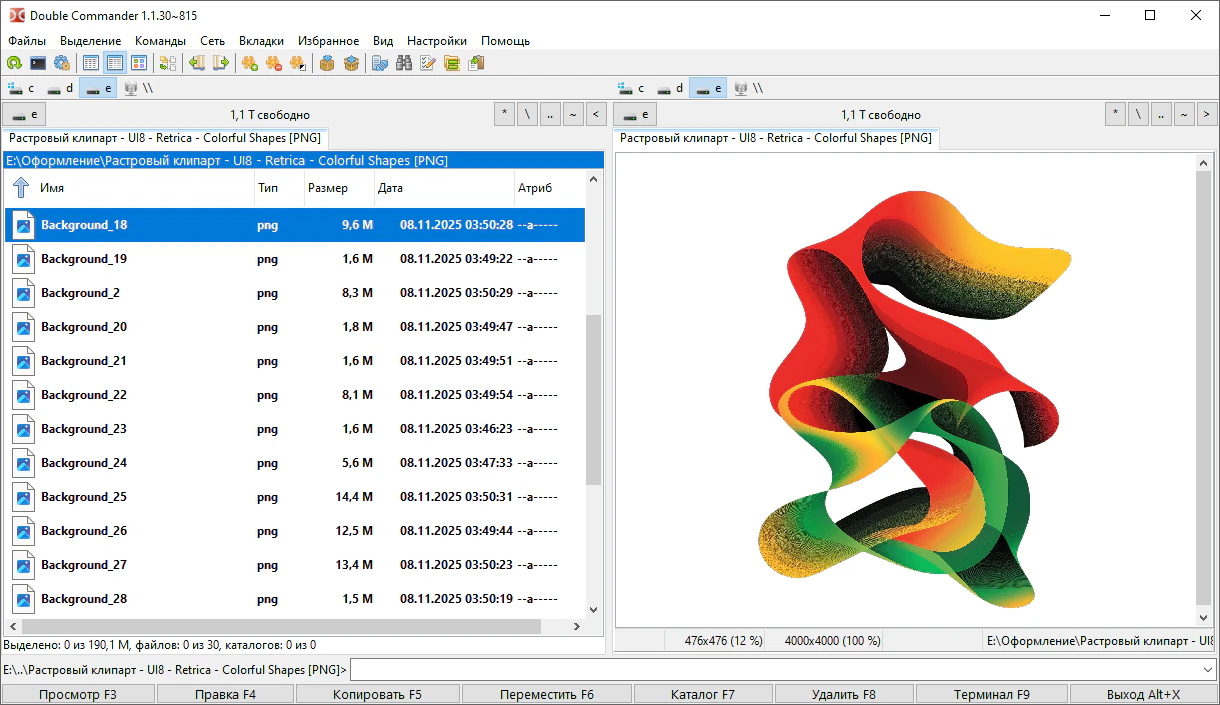Switch the left panel to drive d

[x=60, y=88]
